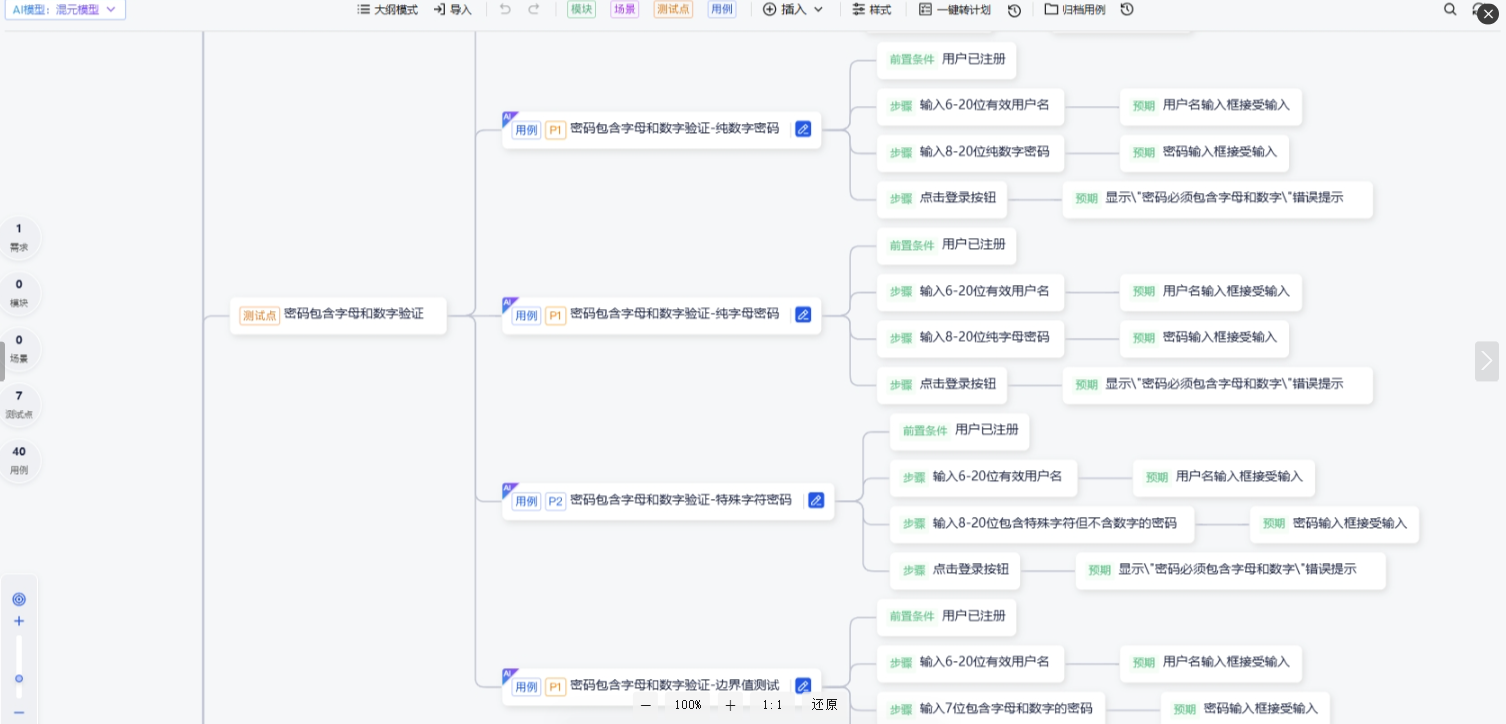Screen dimensions: 1506x724
Task: Edit the 纯数字密码 case pencil icon
Action: click(803, 129)
